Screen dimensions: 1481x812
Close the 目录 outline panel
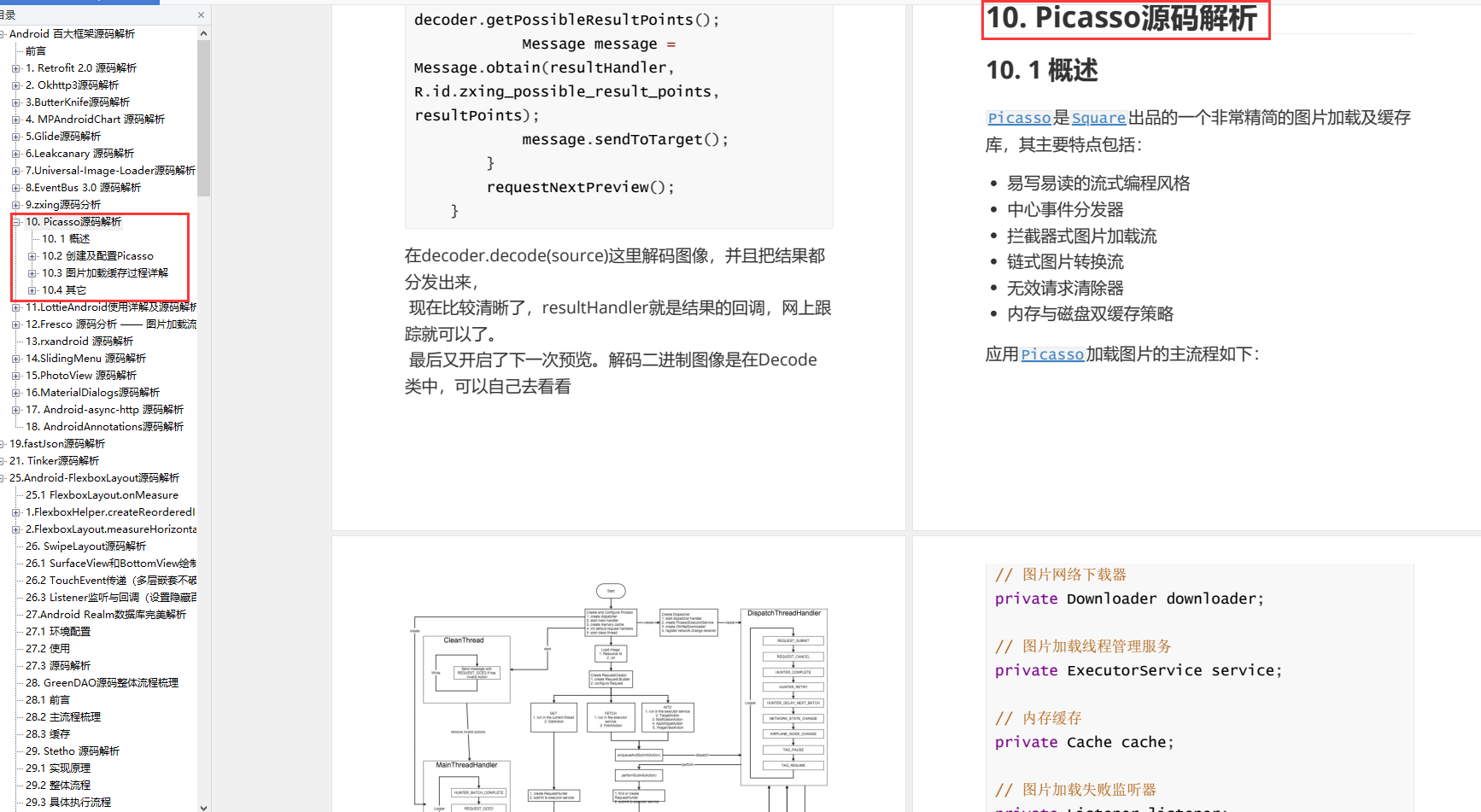click(201, 15)
